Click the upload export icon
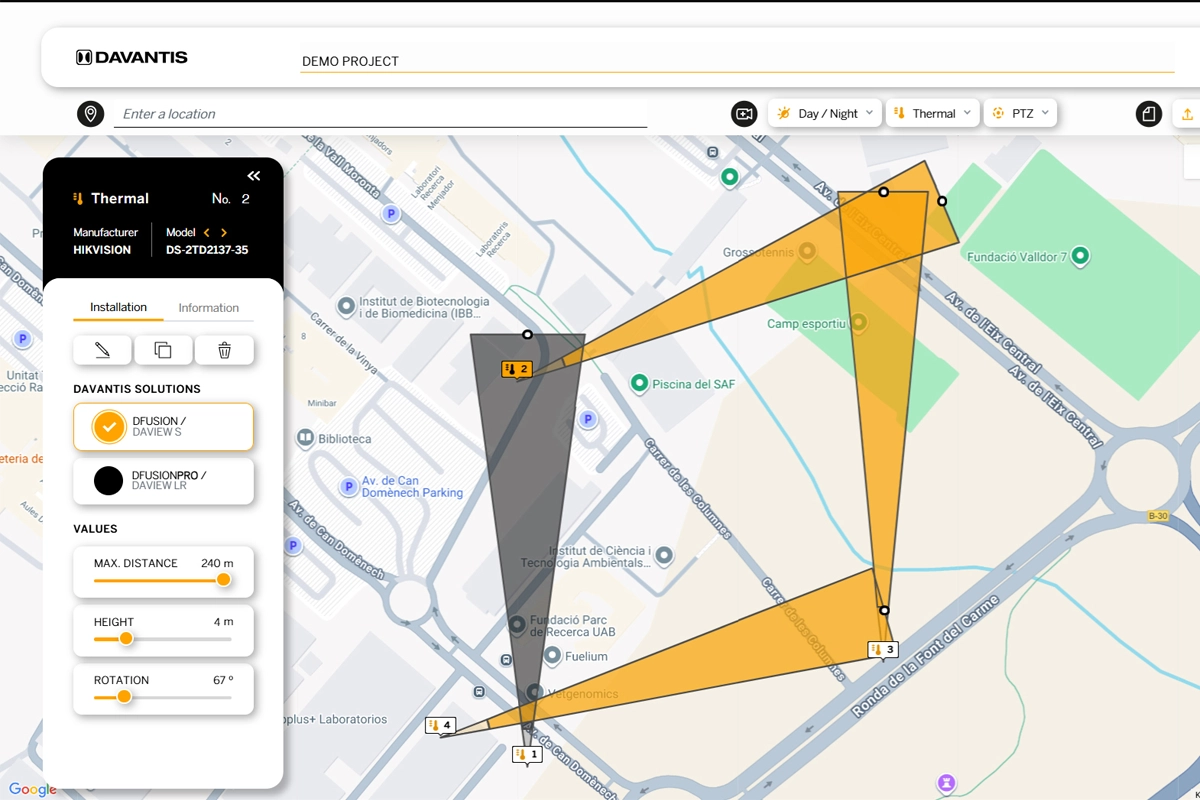 click(x=1187, y=114)
